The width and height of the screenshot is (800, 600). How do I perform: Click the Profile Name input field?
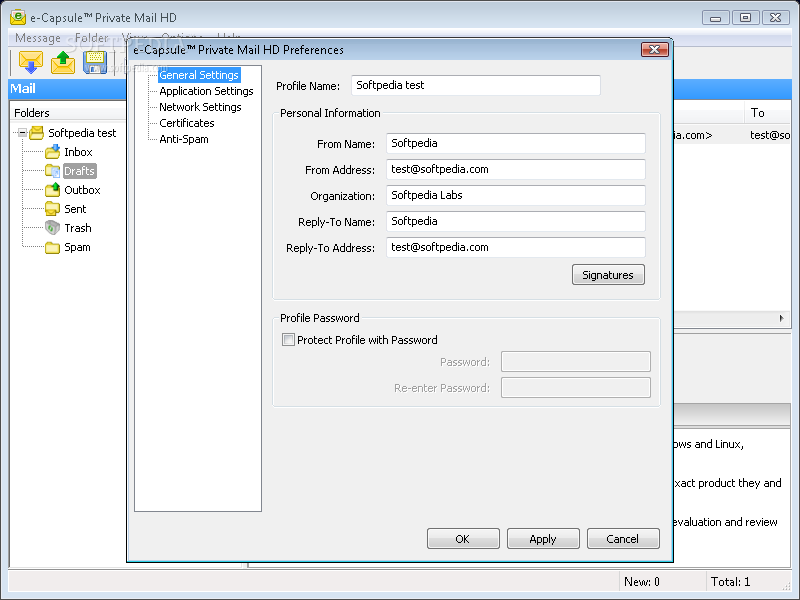476,85
